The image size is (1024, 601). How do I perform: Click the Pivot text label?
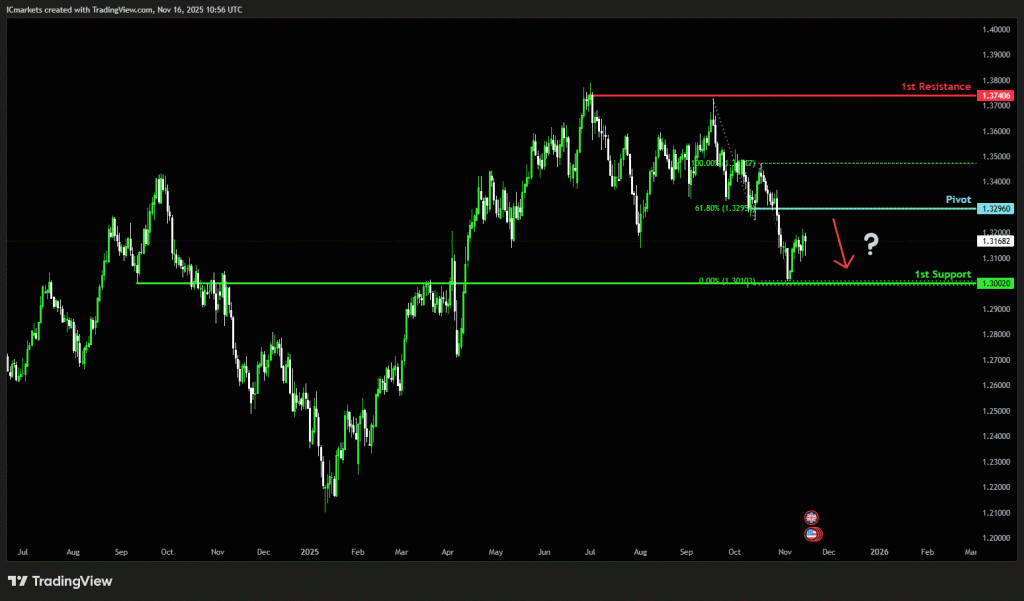(x=958, y=200)
